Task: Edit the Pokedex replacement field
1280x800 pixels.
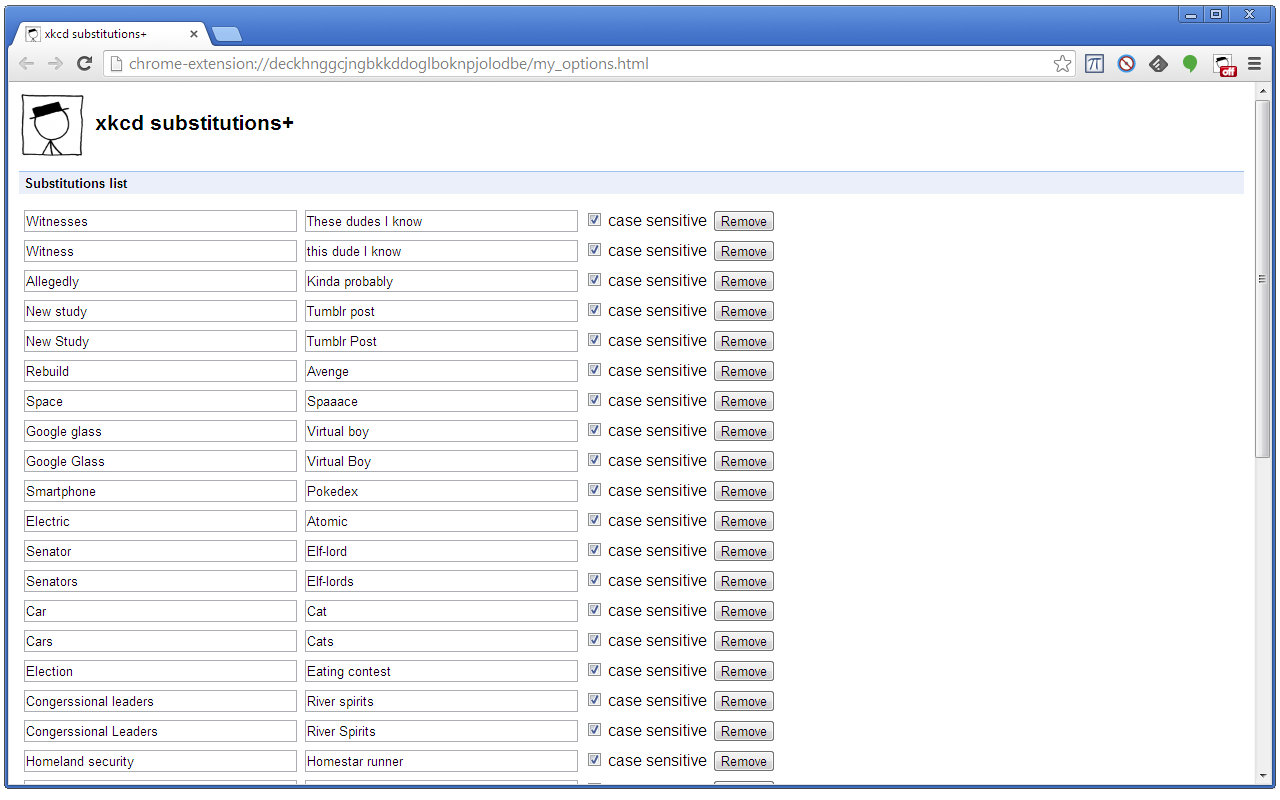Action: coord(441,491)
